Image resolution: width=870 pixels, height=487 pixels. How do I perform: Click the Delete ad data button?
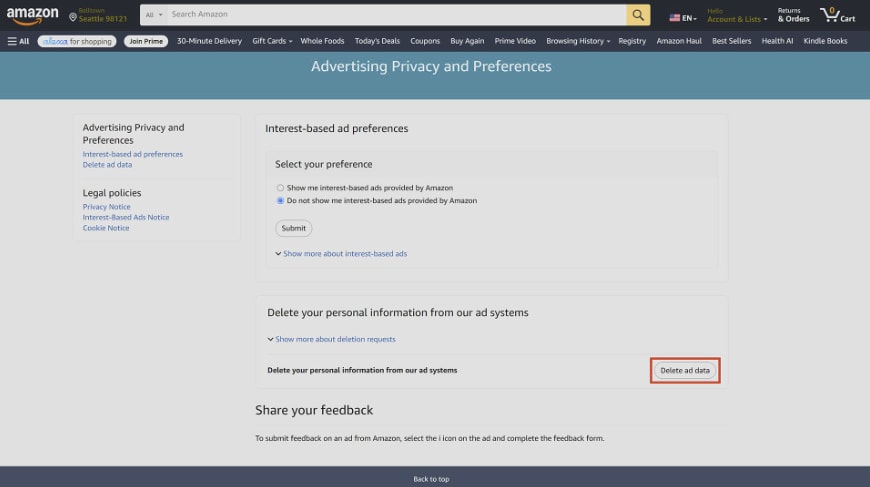tap(685, 371)
